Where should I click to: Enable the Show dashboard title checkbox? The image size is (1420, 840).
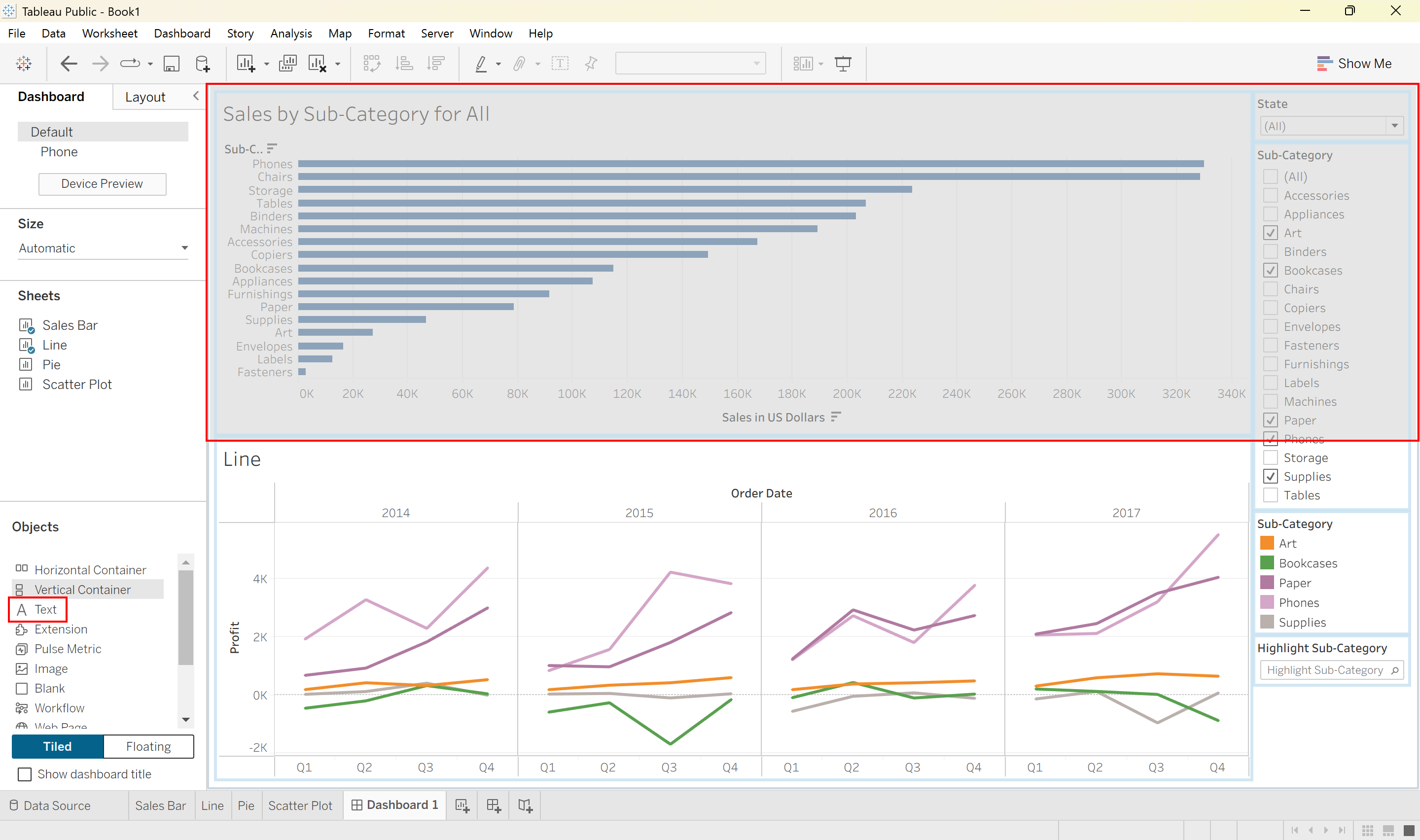tap(24, 774)
